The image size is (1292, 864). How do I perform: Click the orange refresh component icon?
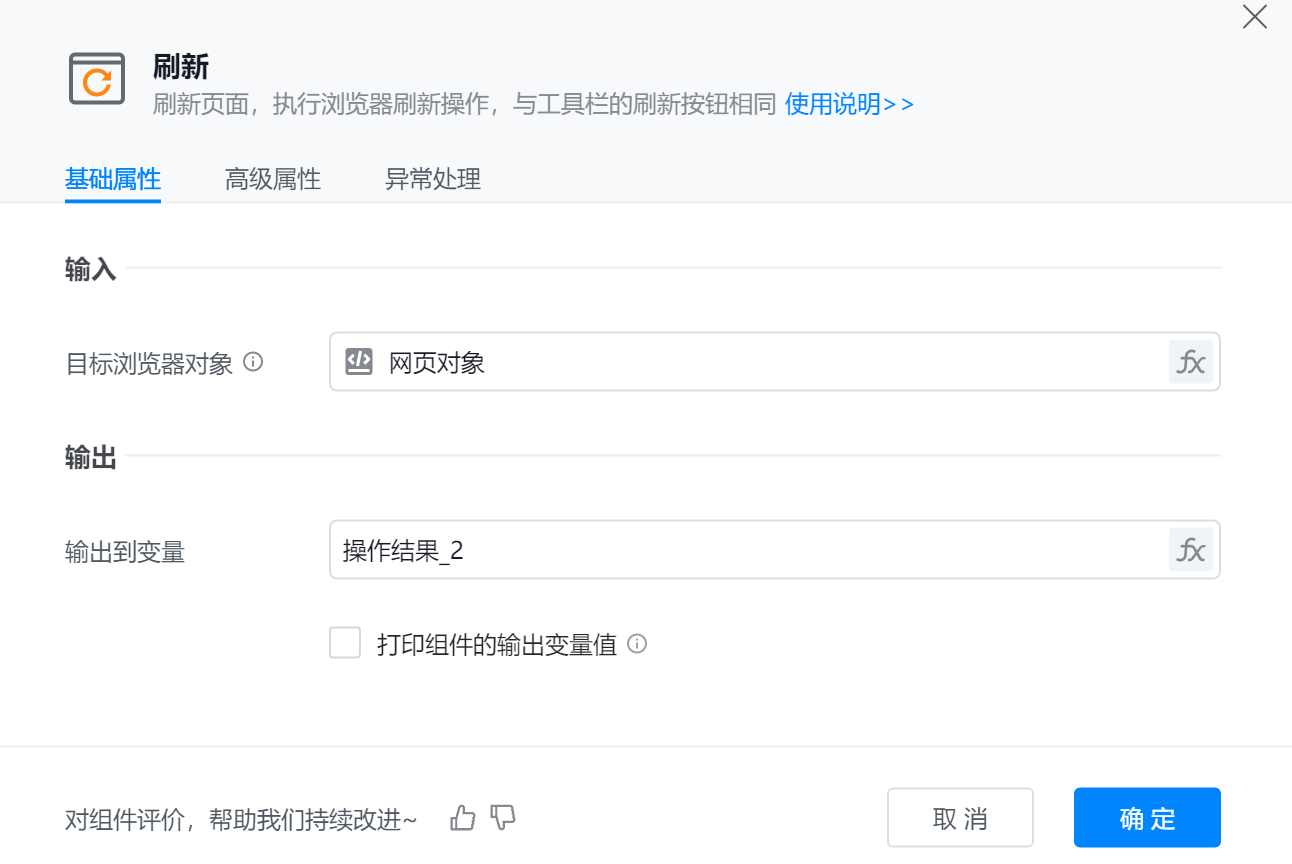[97, 79]
